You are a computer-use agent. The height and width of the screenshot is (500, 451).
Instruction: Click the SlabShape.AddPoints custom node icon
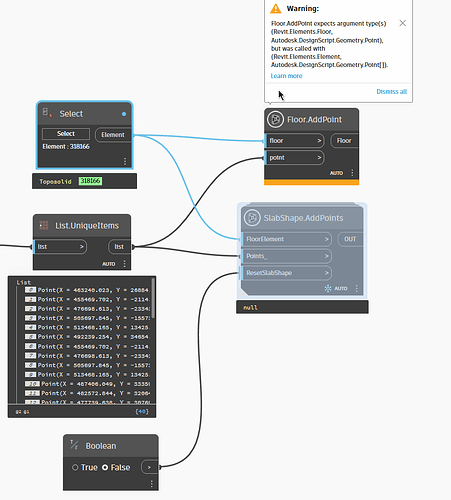point(252,218)
